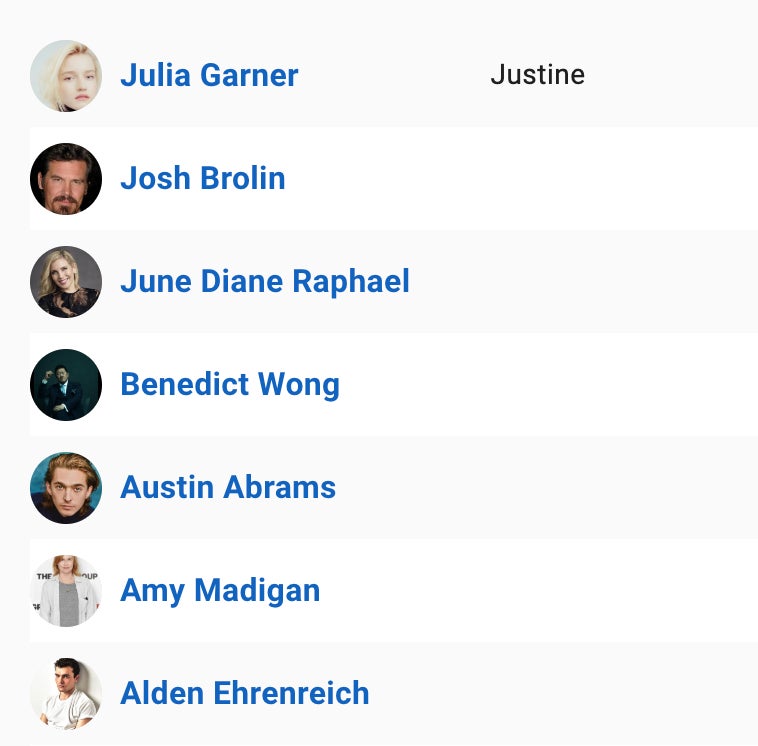The width and height of the screenshot is (758, 746).
Task: Click Amy Madigan's circular photo
Action: [x=66, y=591]
